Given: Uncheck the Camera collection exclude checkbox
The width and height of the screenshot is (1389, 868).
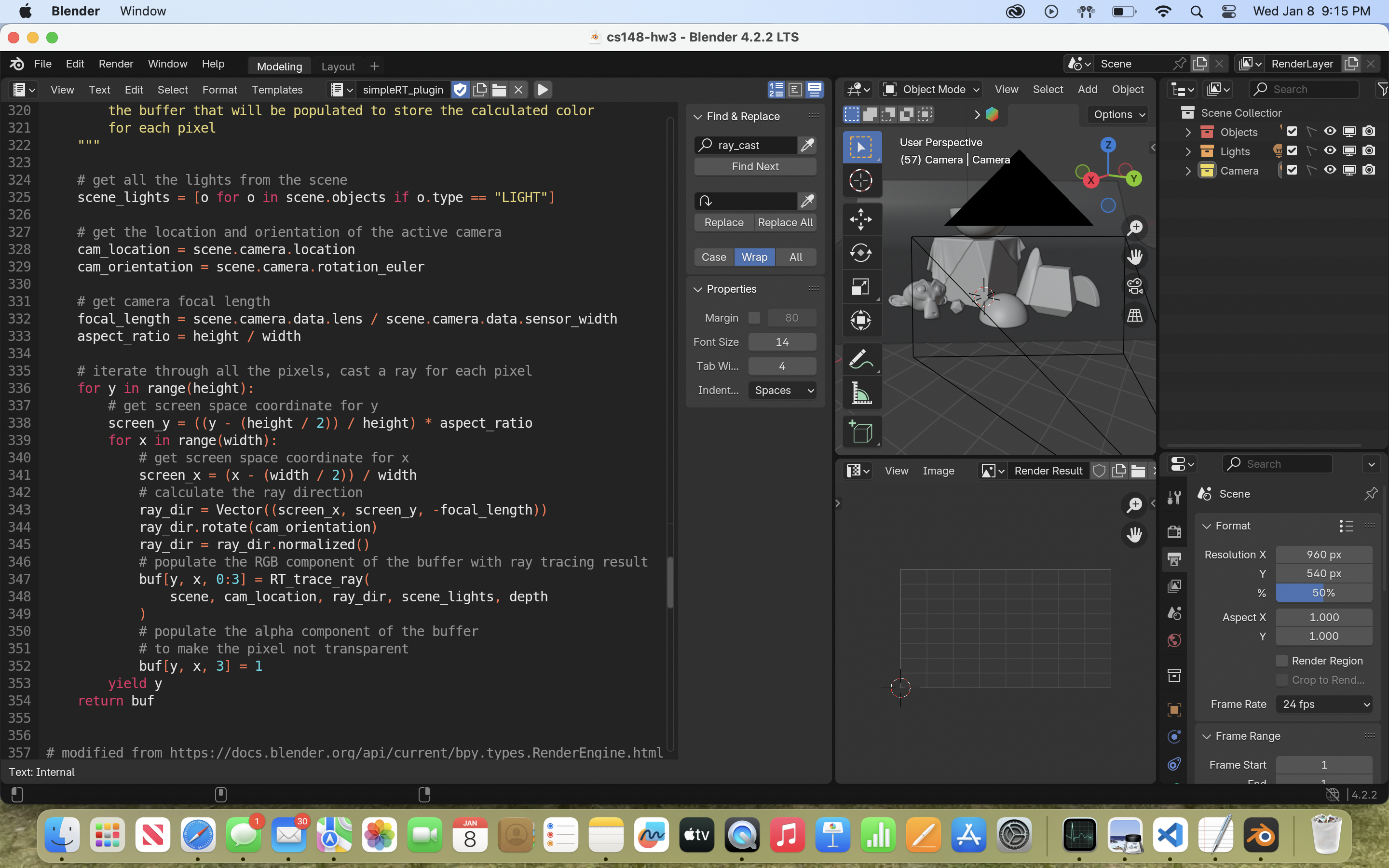Looking at the screenshot, I should [x=1292, y=170].
